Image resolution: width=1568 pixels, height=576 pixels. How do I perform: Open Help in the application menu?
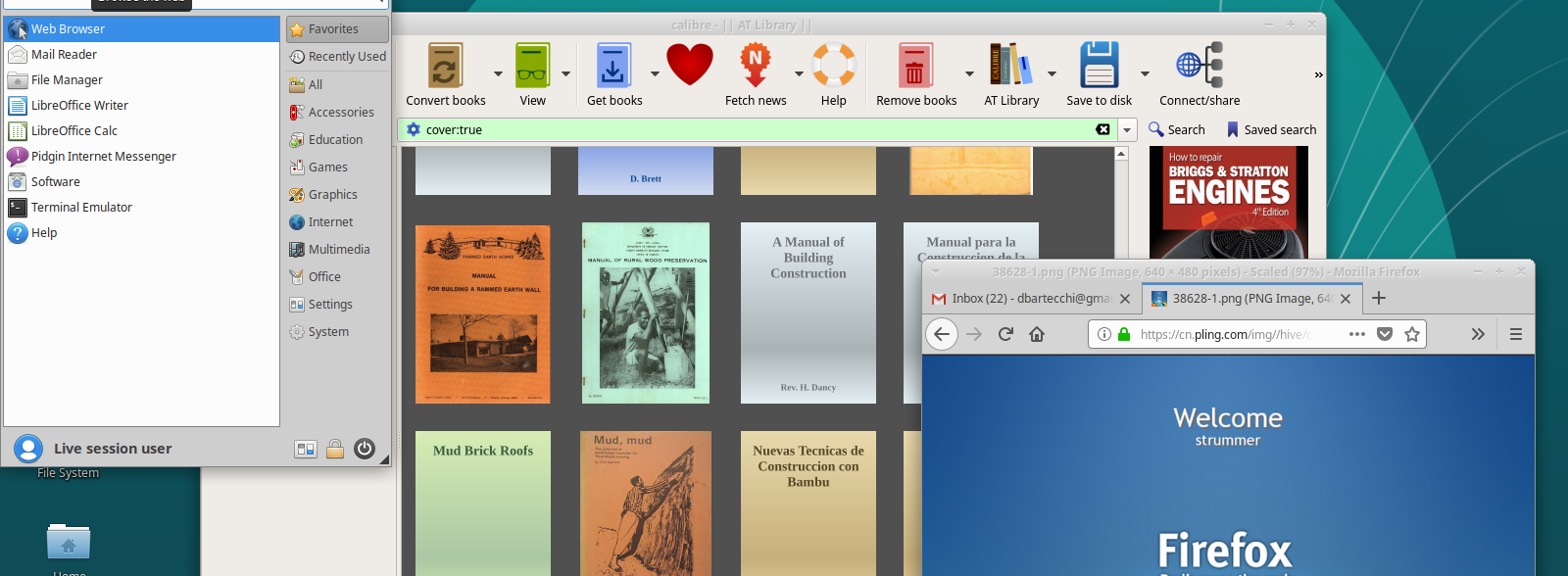tap(142, 232)
